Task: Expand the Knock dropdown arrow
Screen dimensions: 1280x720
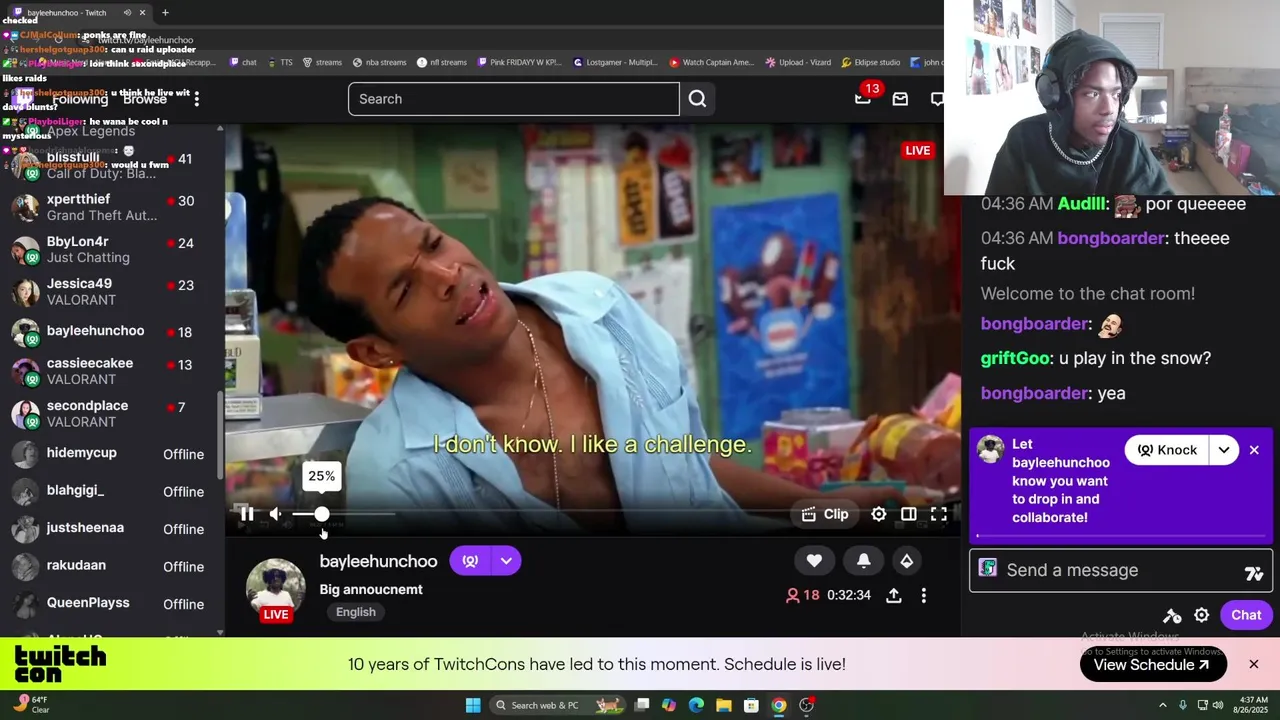Action: tap(1223, 450)
